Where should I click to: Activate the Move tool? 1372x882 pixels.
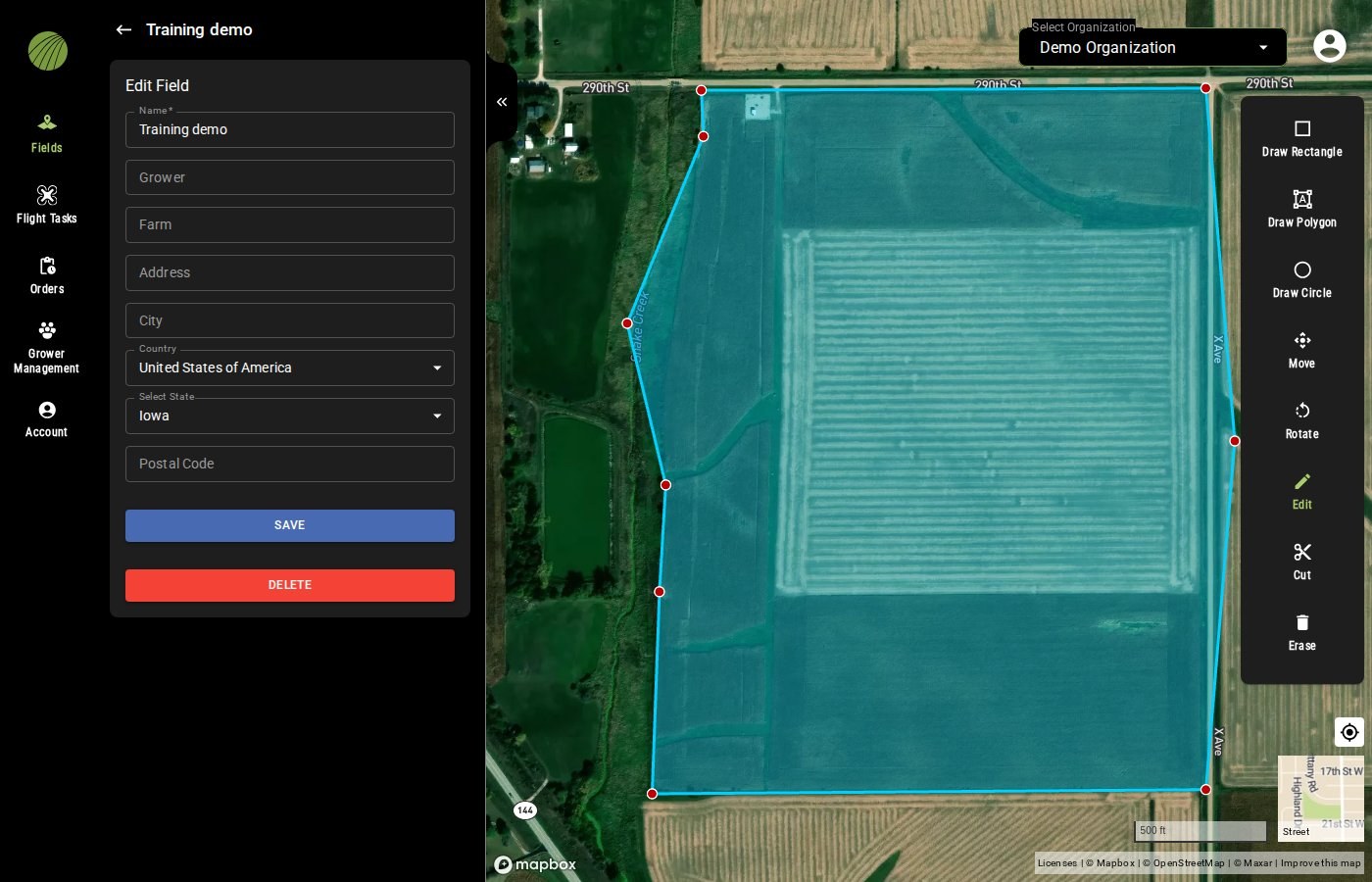coord(1301,351)
